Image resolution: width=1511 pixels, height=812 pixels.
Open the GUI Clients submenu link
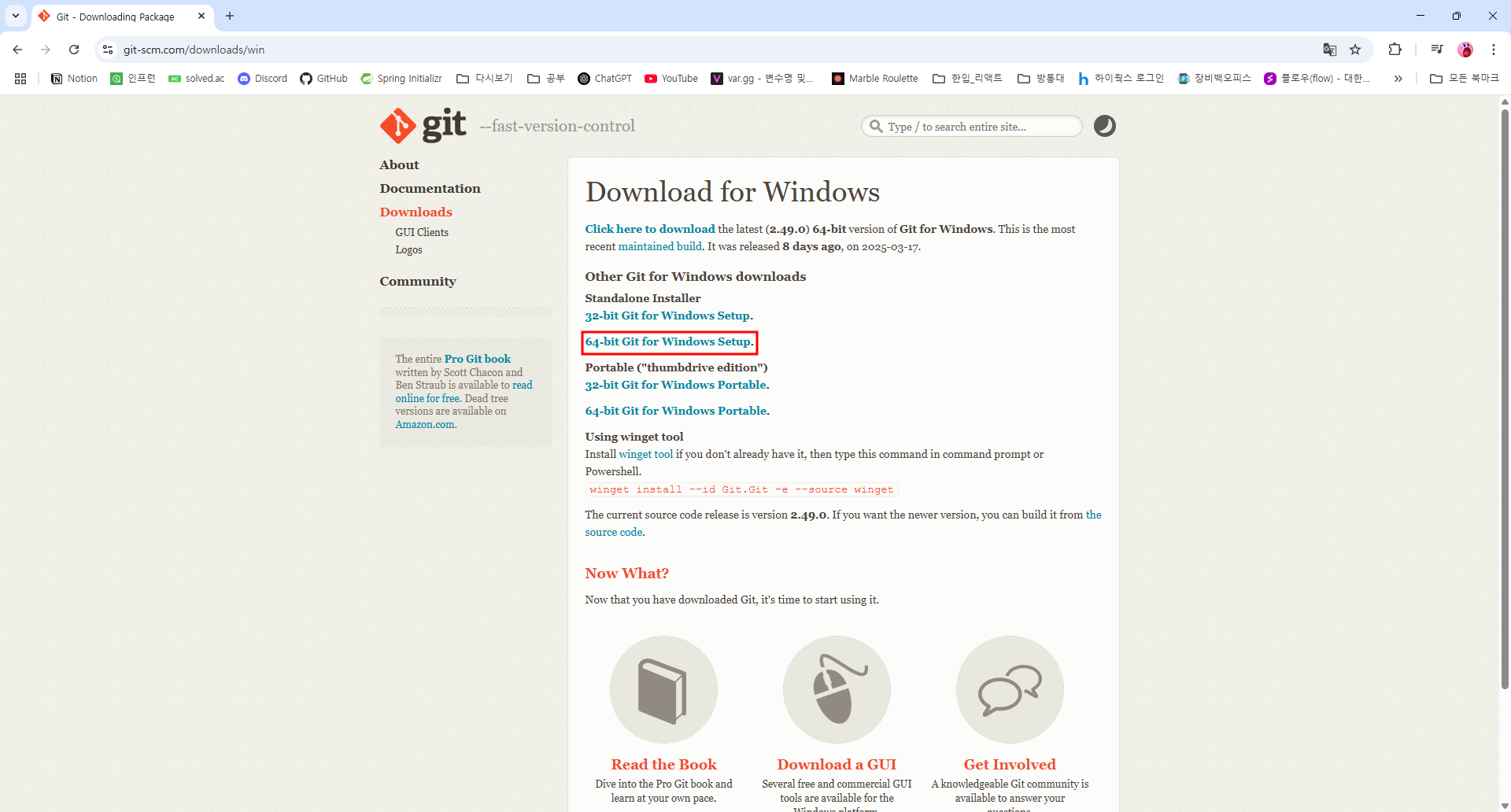pos(422,232)
